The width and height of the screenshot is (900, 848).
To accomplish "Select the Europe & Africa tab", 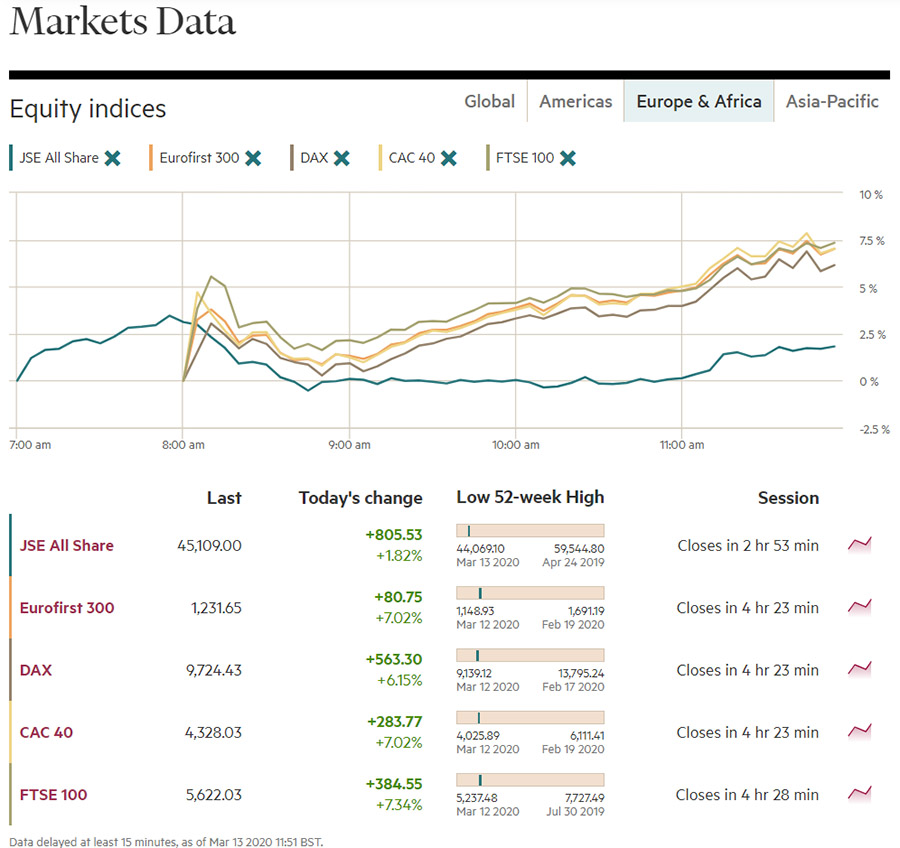I will (699, 102).
